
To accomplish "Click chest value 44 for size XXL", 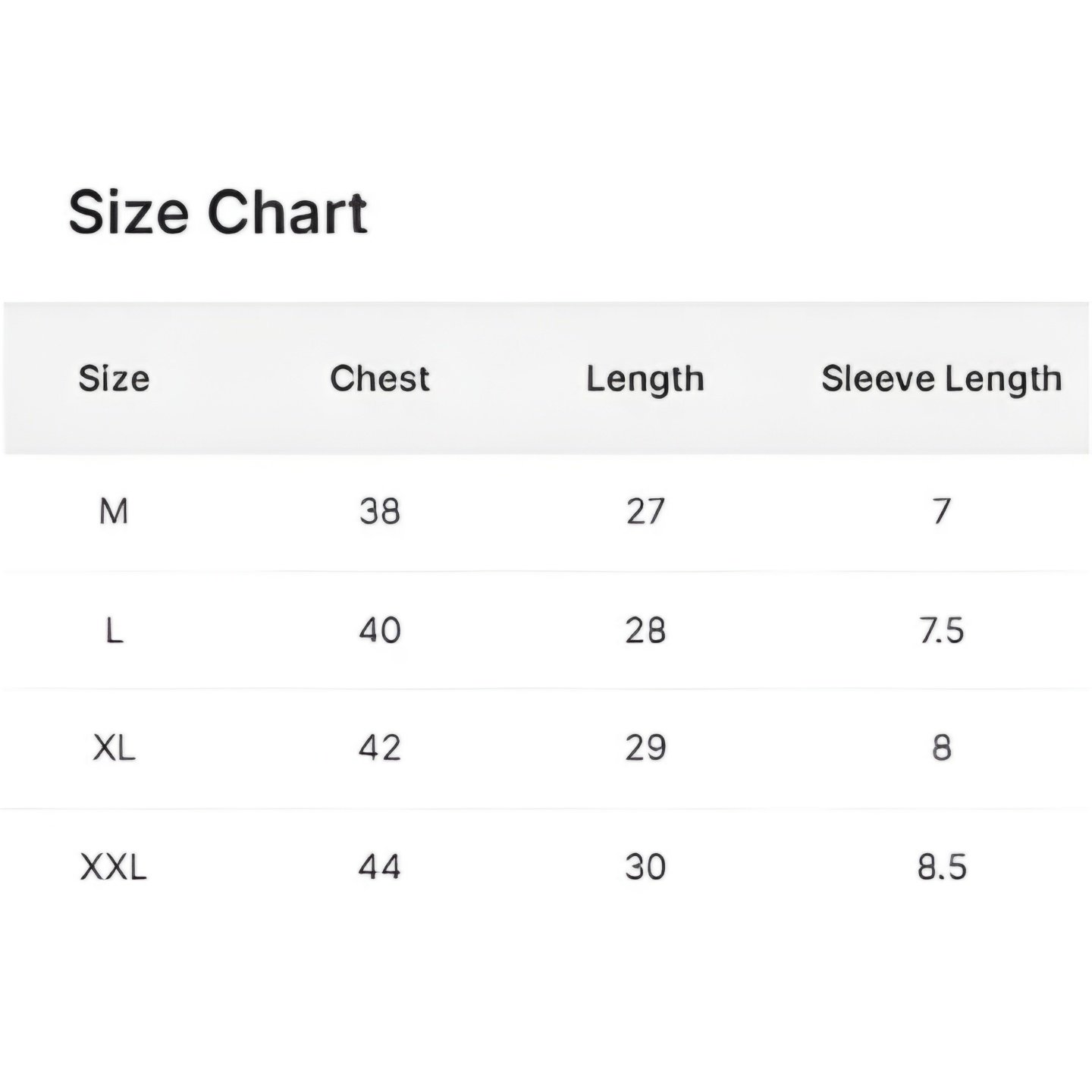I will coord(379,867).
